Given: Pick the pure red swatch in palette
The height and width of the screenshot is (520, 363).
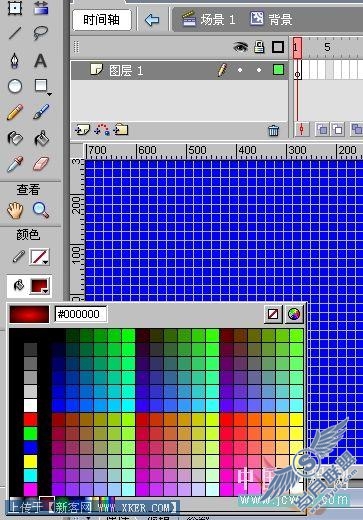Looking at the screenshot, I should pyautogui.click(x=30, y=420).
